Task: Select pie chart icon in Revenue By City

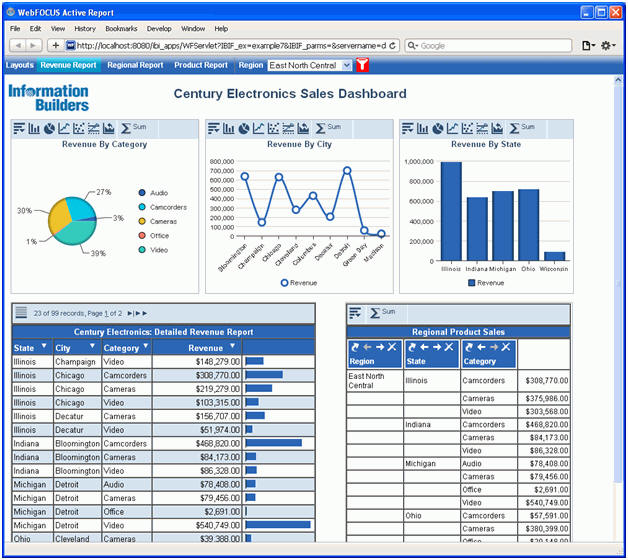Action: pyautogui.click(x=244, y=128)
